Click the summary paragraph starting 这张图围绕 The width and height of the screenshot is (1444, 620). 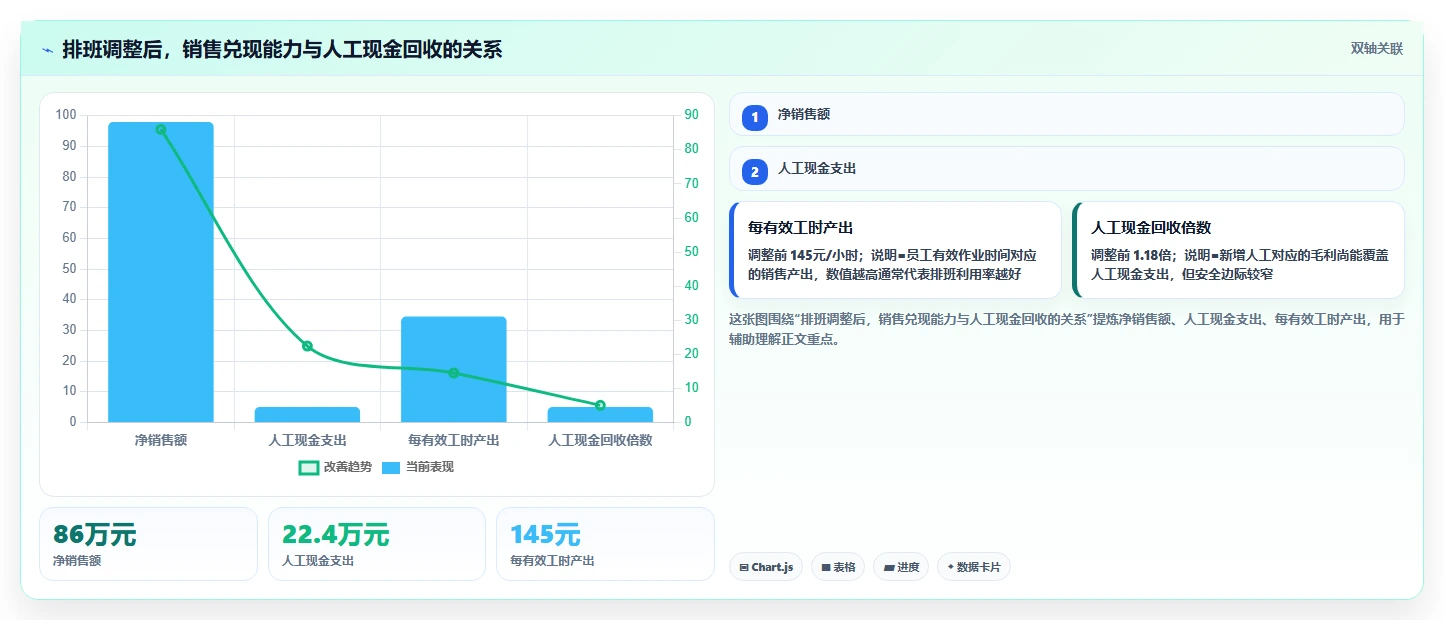1067,329
